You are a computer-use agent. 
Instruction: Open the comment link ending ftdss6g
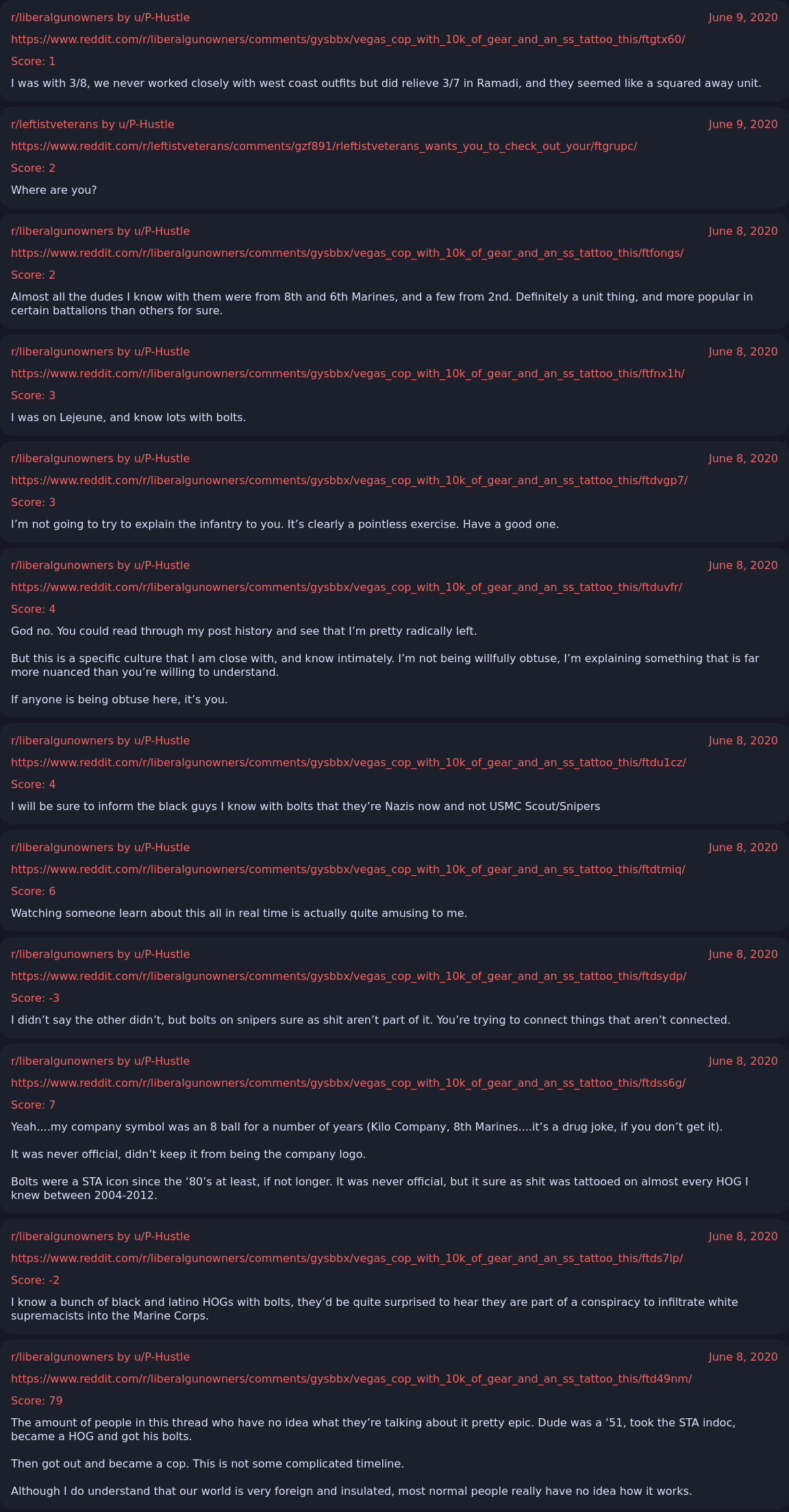(348, 1083)
